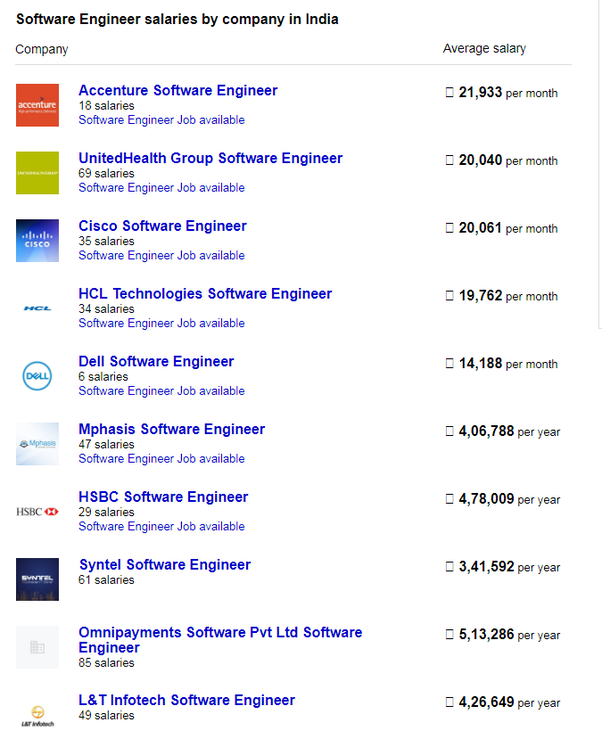Image resolution: width=602 pixels, height=739 pixels.
Task: View Dell Software Engineer Job available
Action: (x=161, y=391)
